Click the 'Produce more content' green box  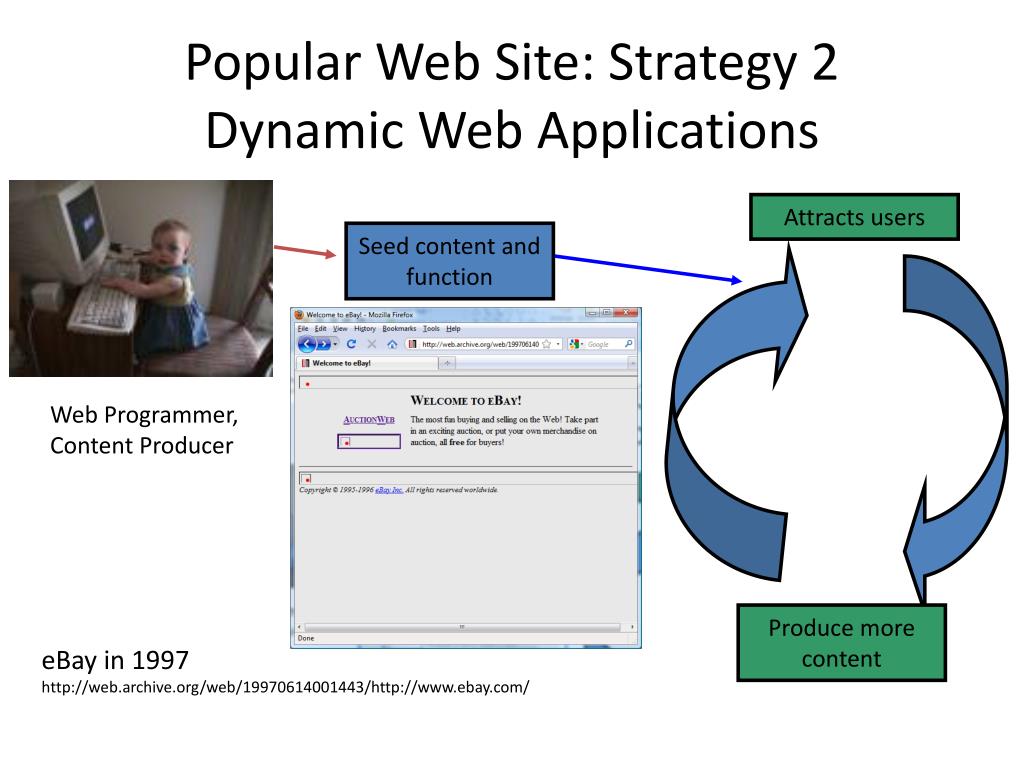pos(841,643)
